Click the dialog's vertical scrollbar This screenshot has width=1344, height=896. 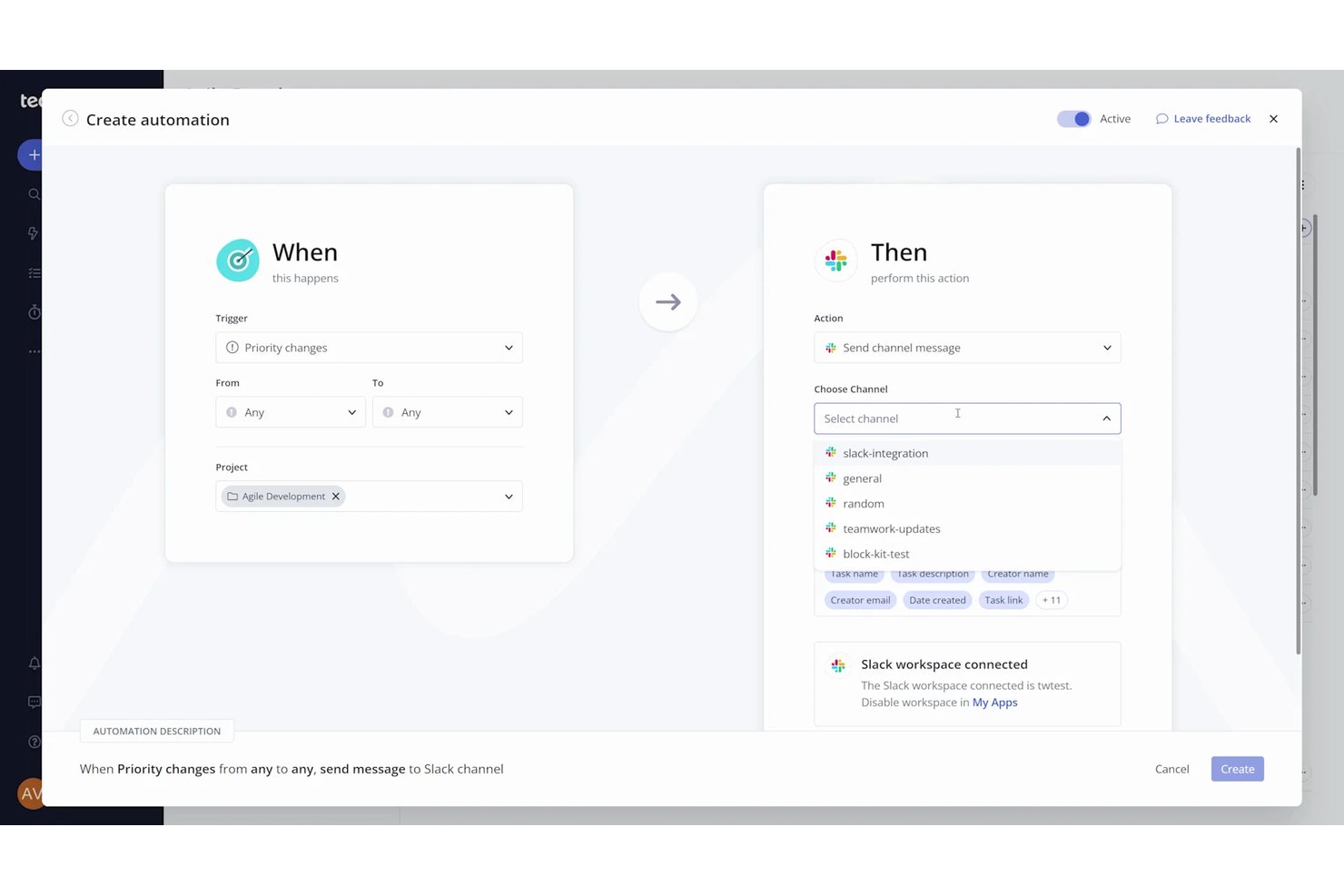(1298, 400)
